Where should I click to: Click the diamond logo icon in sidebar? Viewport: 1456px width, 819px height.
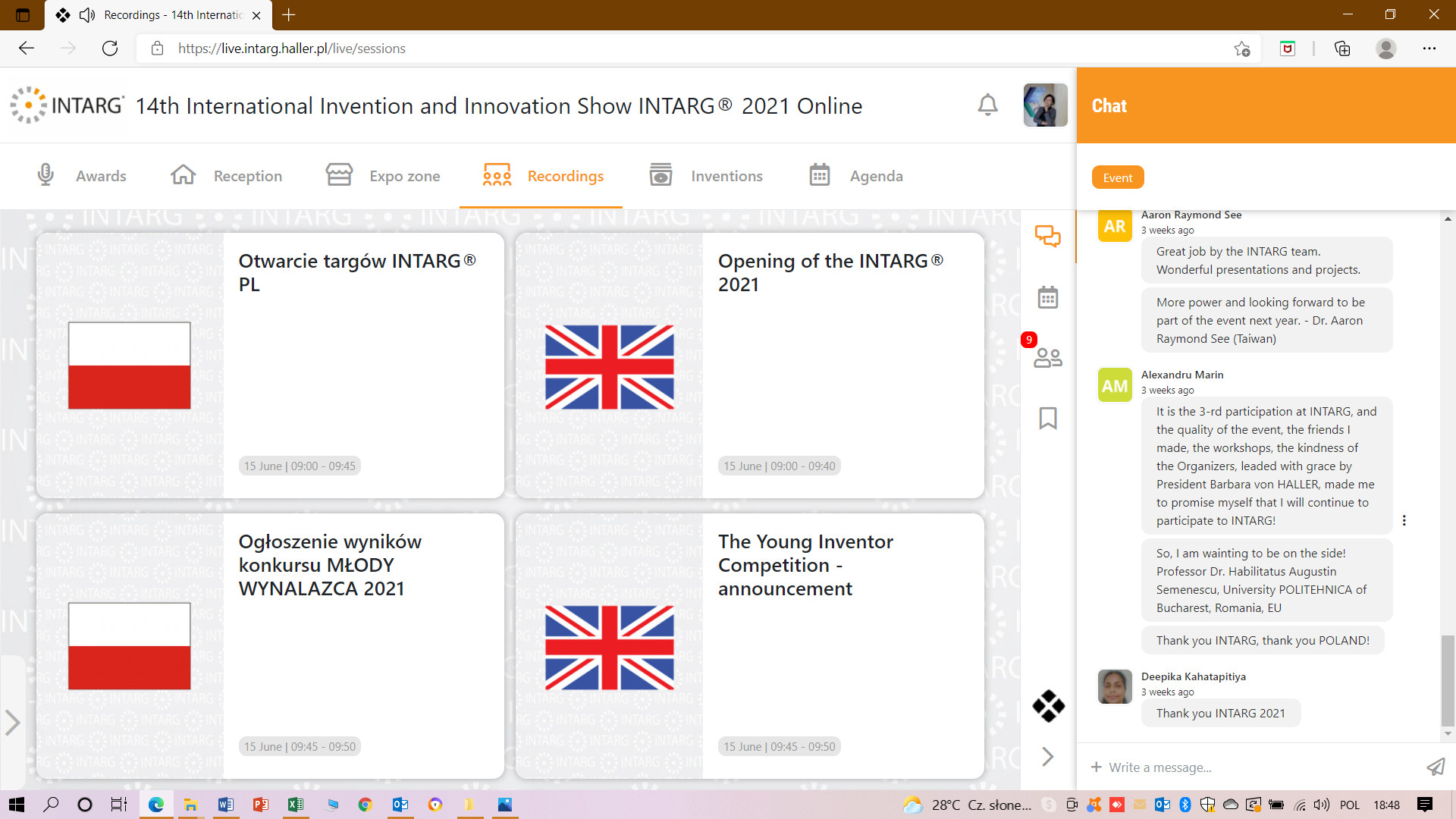(1048, 706)
